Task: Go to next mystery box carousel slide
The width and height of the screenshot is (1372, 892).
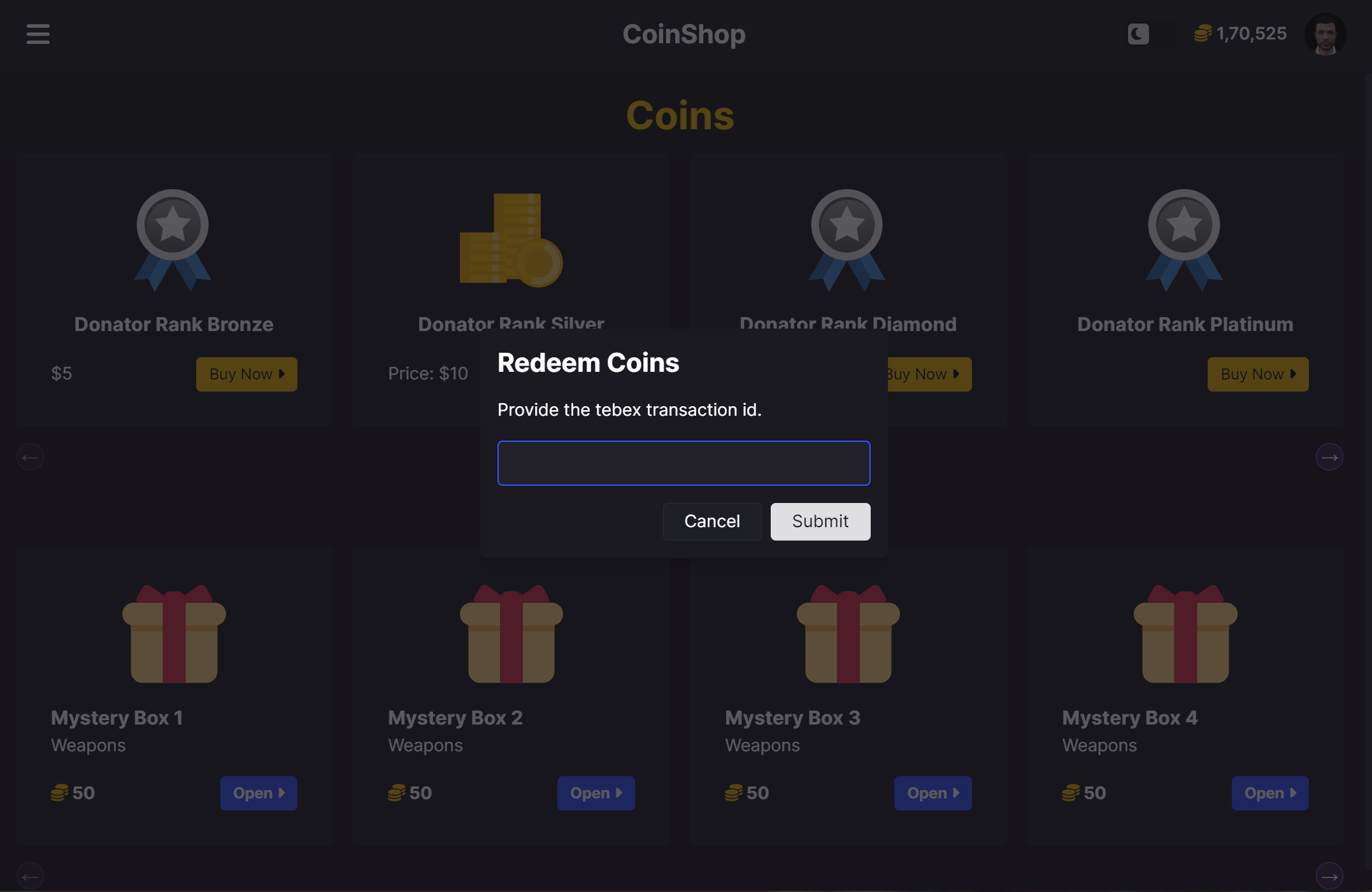Action: point(1329,876)
